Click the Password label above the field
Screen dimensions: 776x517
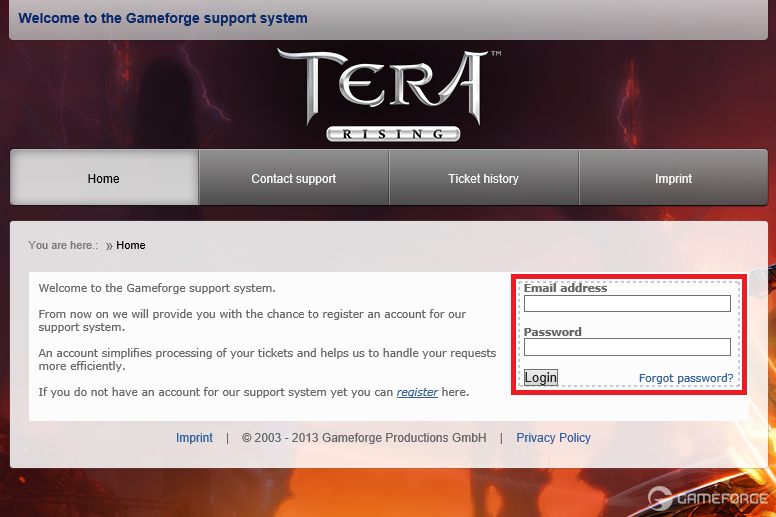pos(553,332)
